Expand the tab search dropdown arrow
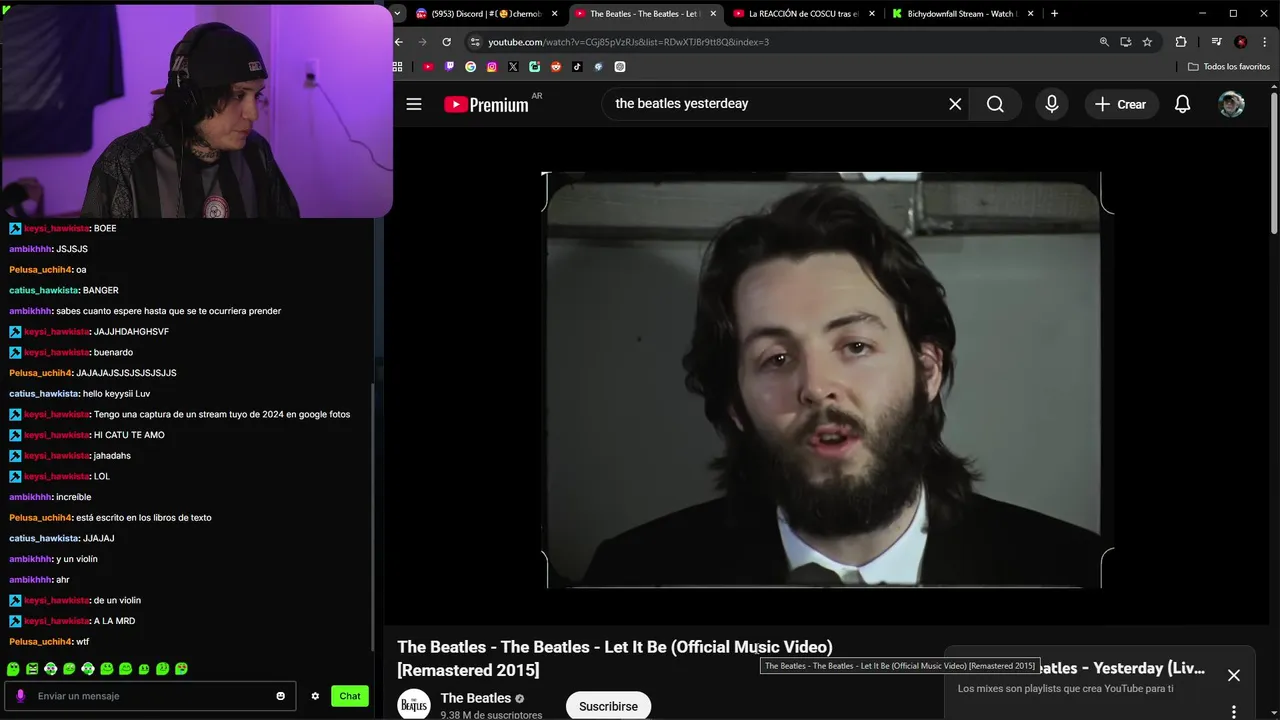 (398, 13)
